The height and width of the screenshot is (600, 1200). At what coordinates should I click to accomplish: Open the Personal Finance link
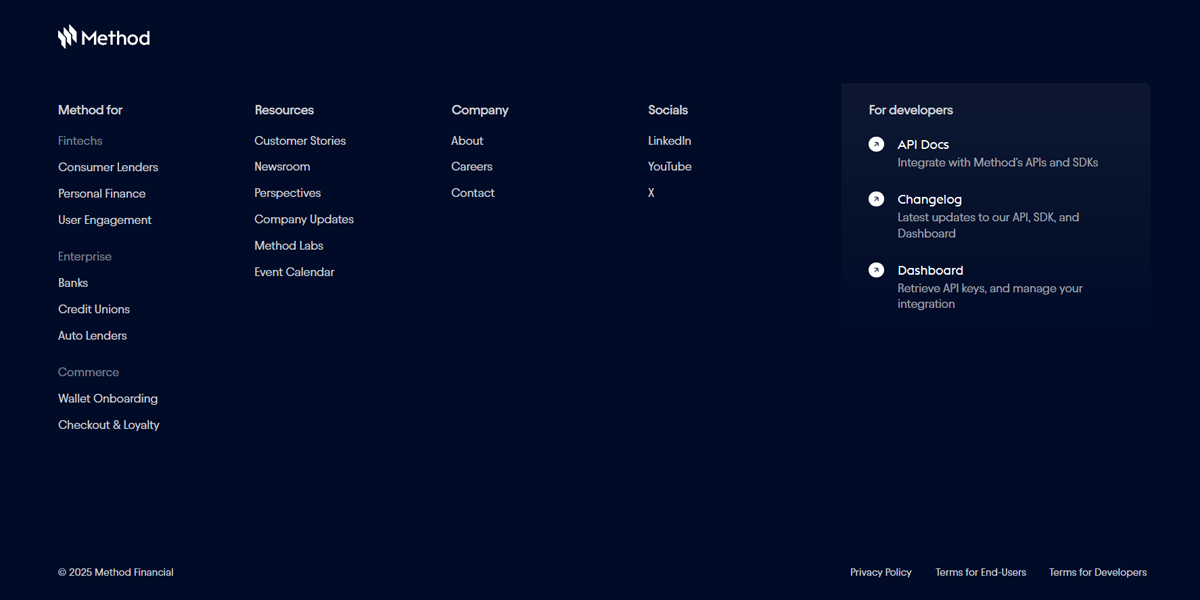pos(102,194)
